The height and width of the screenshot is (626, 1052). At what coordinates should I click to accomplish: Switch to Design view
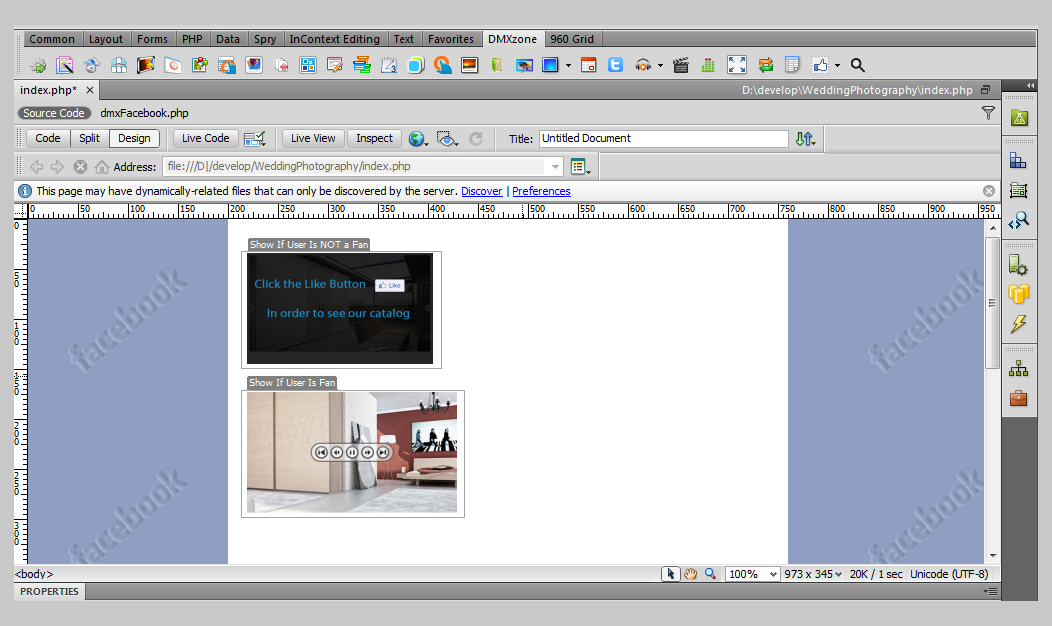tap(134, 138)
